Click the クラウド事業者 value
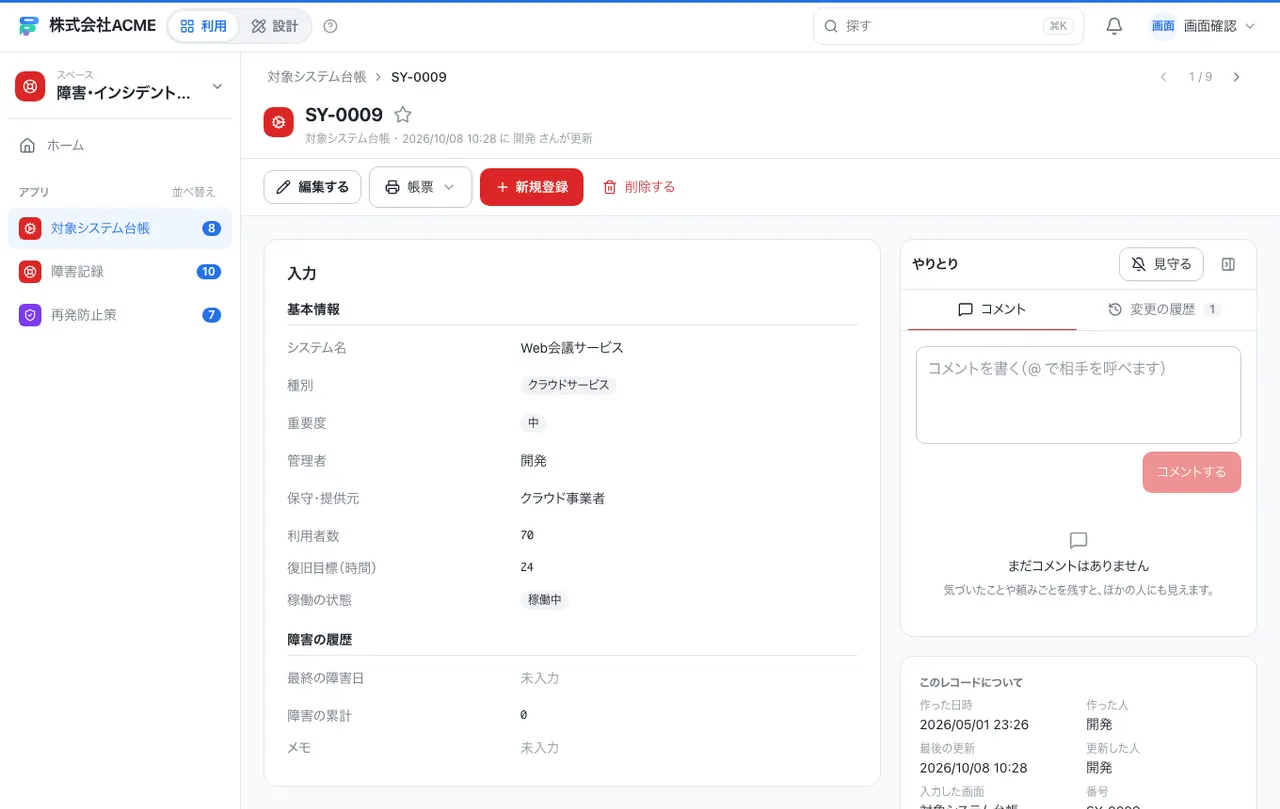The height and width of the screenshot is (809, 1280). click(562, 498)
